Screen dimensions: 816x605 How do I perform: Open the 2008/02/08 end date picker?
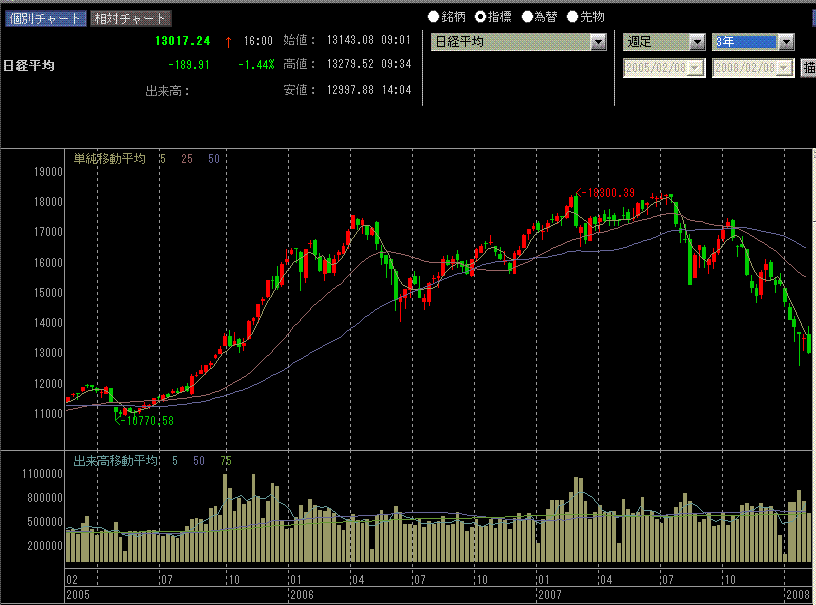tap(786, 68)
